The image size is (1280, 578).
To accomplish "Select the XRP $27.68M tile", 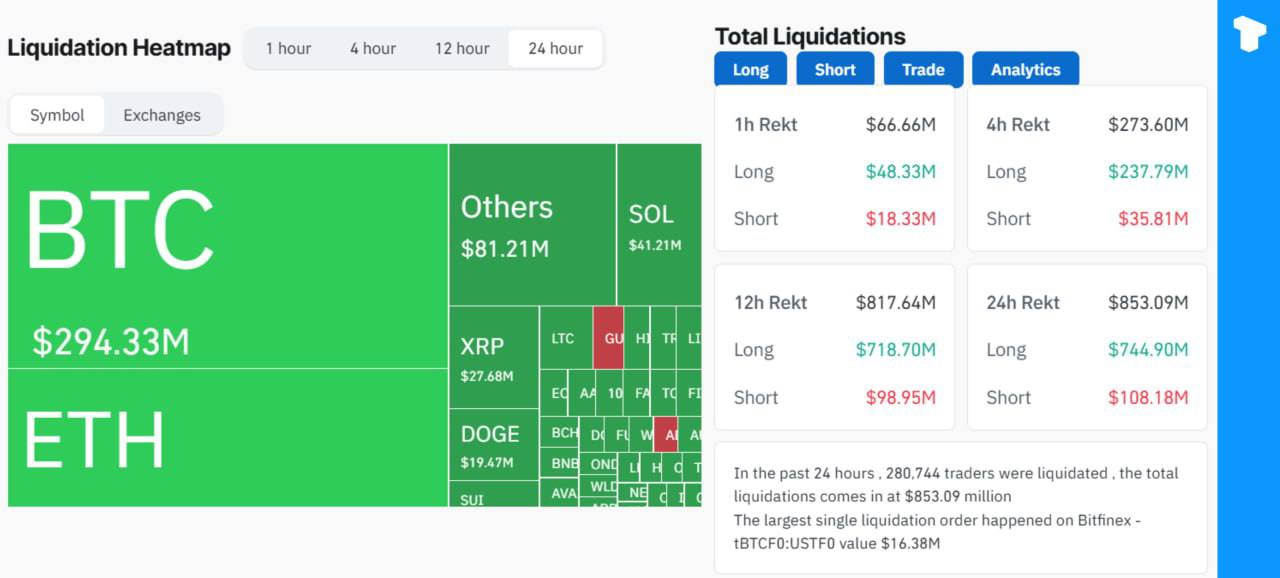I will [494, 357].
